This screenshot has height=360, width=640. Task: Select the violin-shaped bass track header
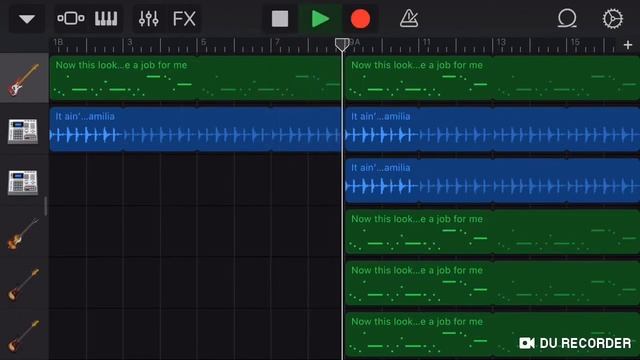(24, 233)
